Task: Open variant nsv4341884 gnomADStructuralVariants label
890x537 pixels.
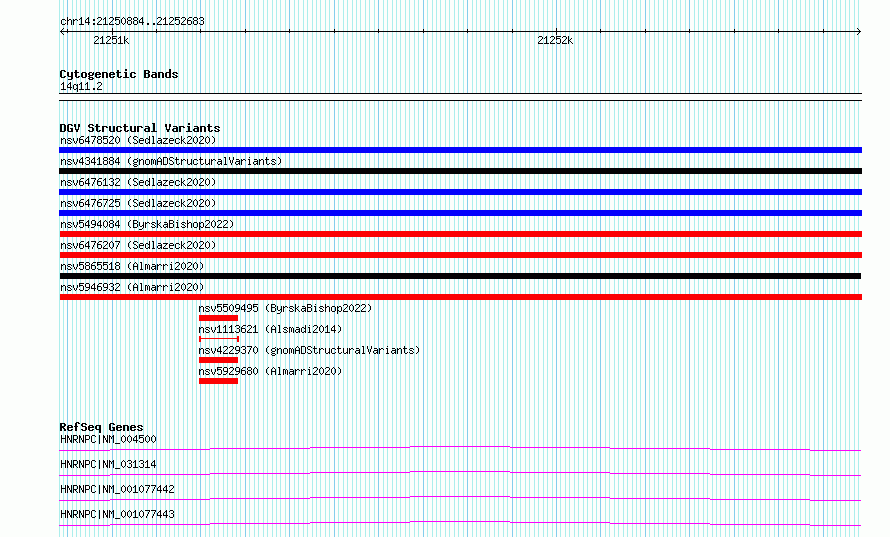Action: [171, 161]
